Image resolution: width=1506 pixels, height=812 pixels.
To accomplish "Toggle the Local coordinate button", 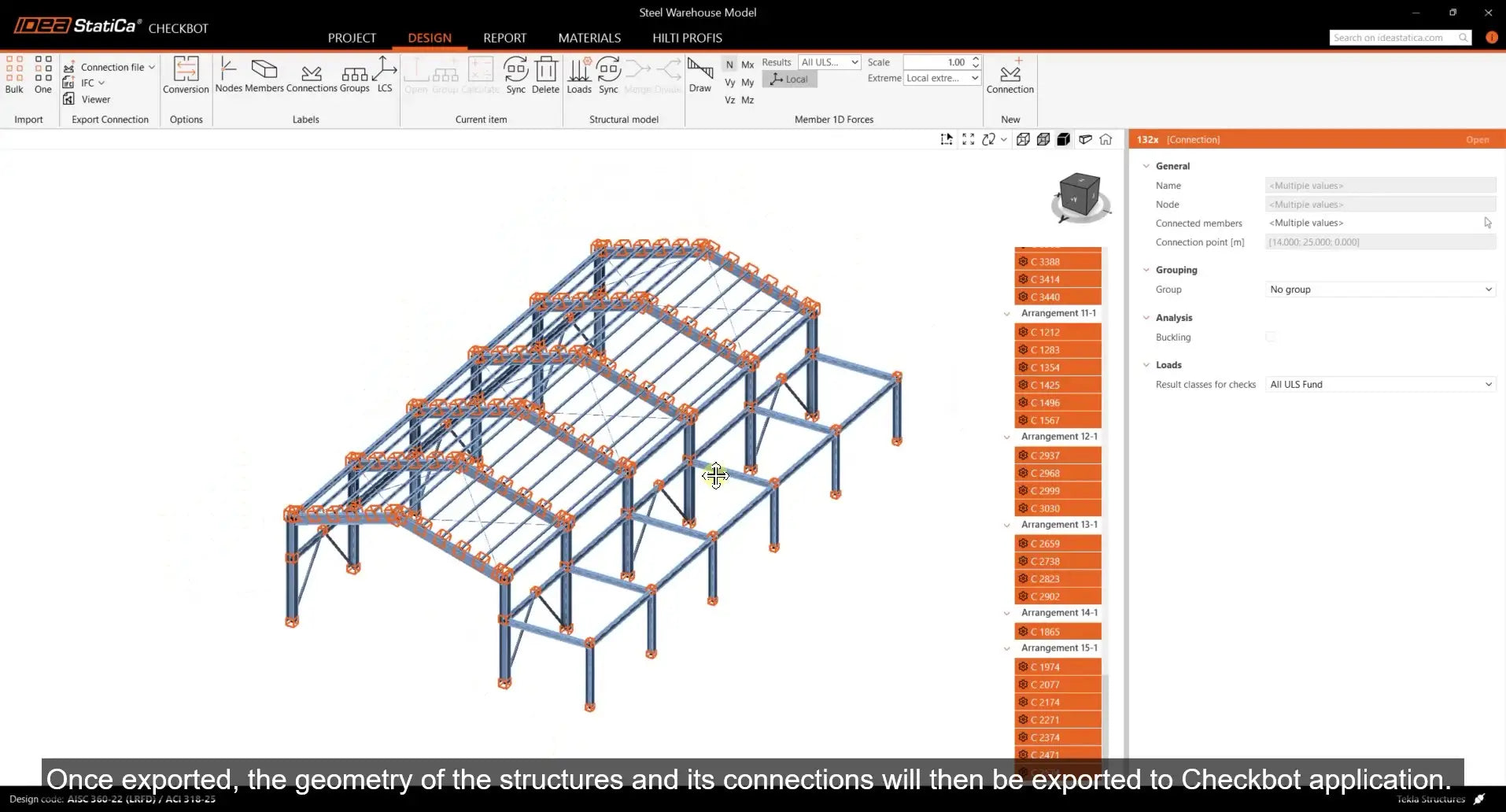I will (789, 79).
